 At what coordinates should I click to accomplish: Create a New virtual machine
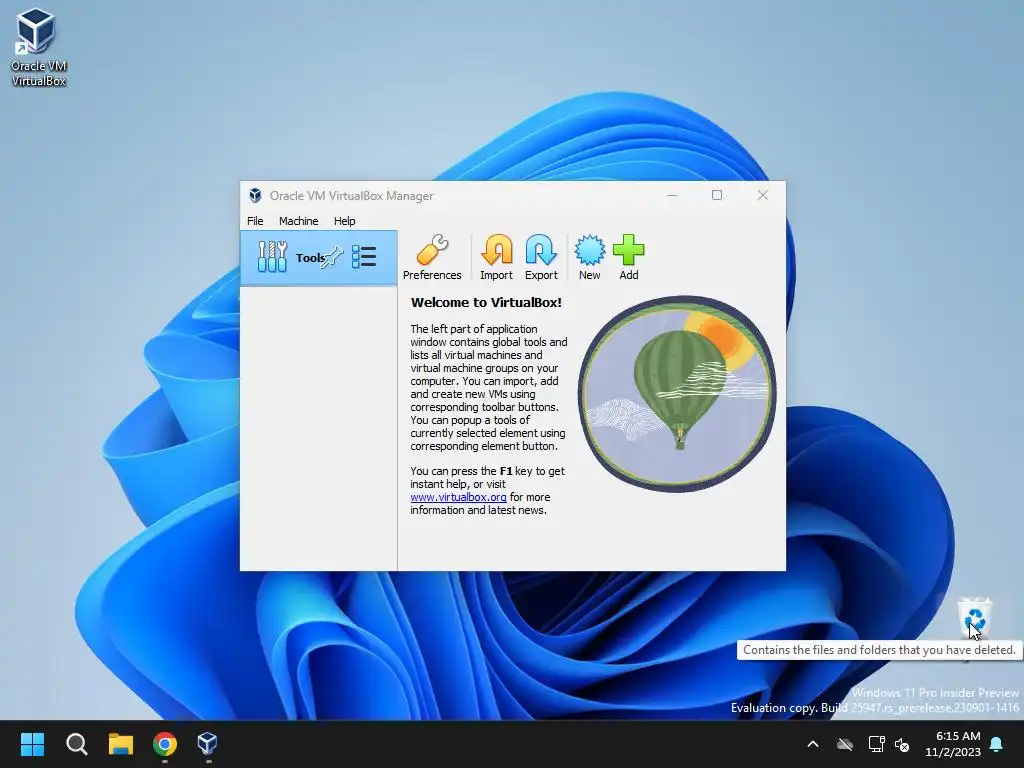[x=590, y=257]
